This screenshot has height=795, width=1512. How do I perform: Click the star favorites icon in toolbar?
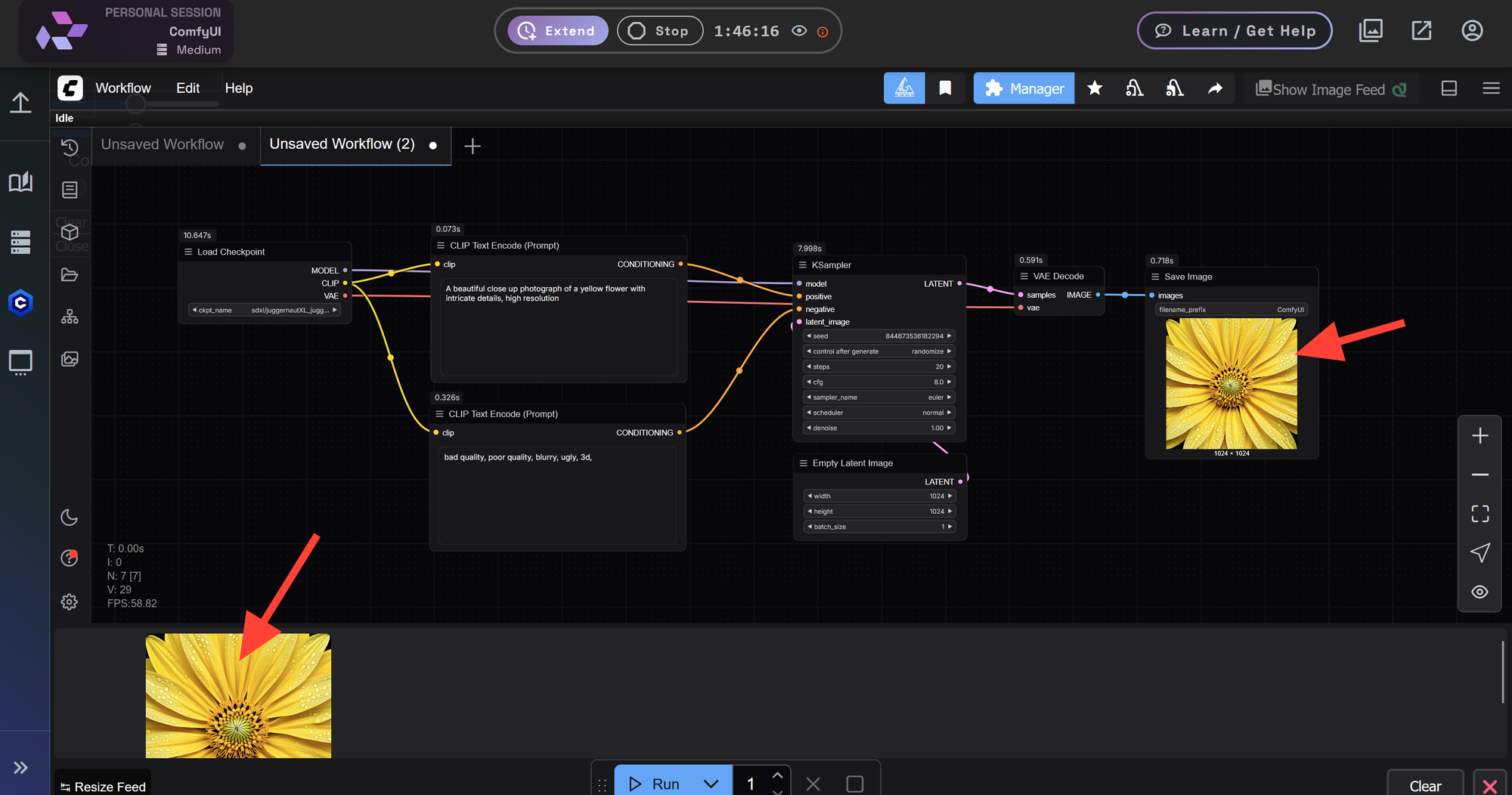click(x=1094, y=88)
